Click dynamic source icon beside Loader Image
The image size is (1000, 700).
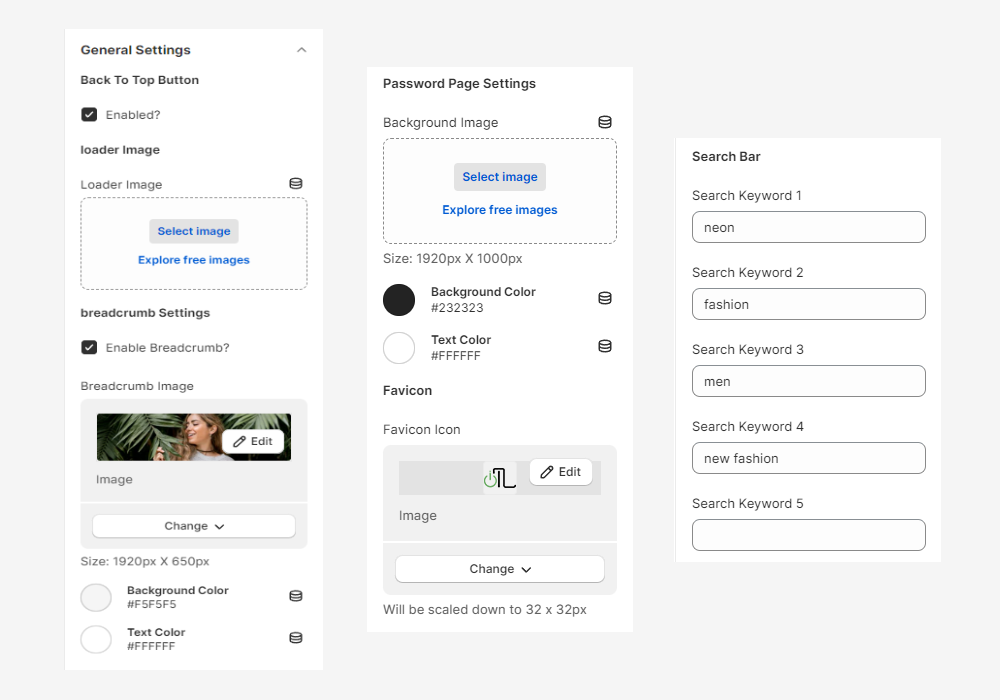click(x=296, y=184)
